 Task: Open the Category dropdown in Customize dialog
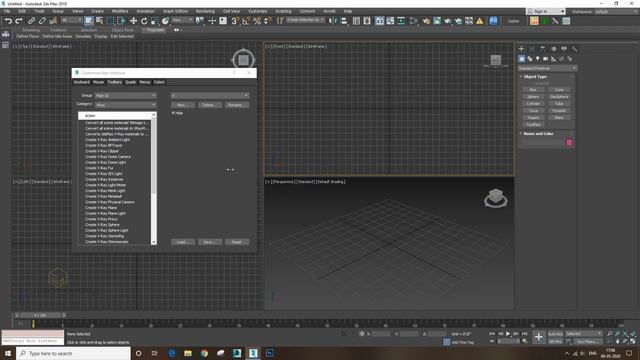coord(125,105)
